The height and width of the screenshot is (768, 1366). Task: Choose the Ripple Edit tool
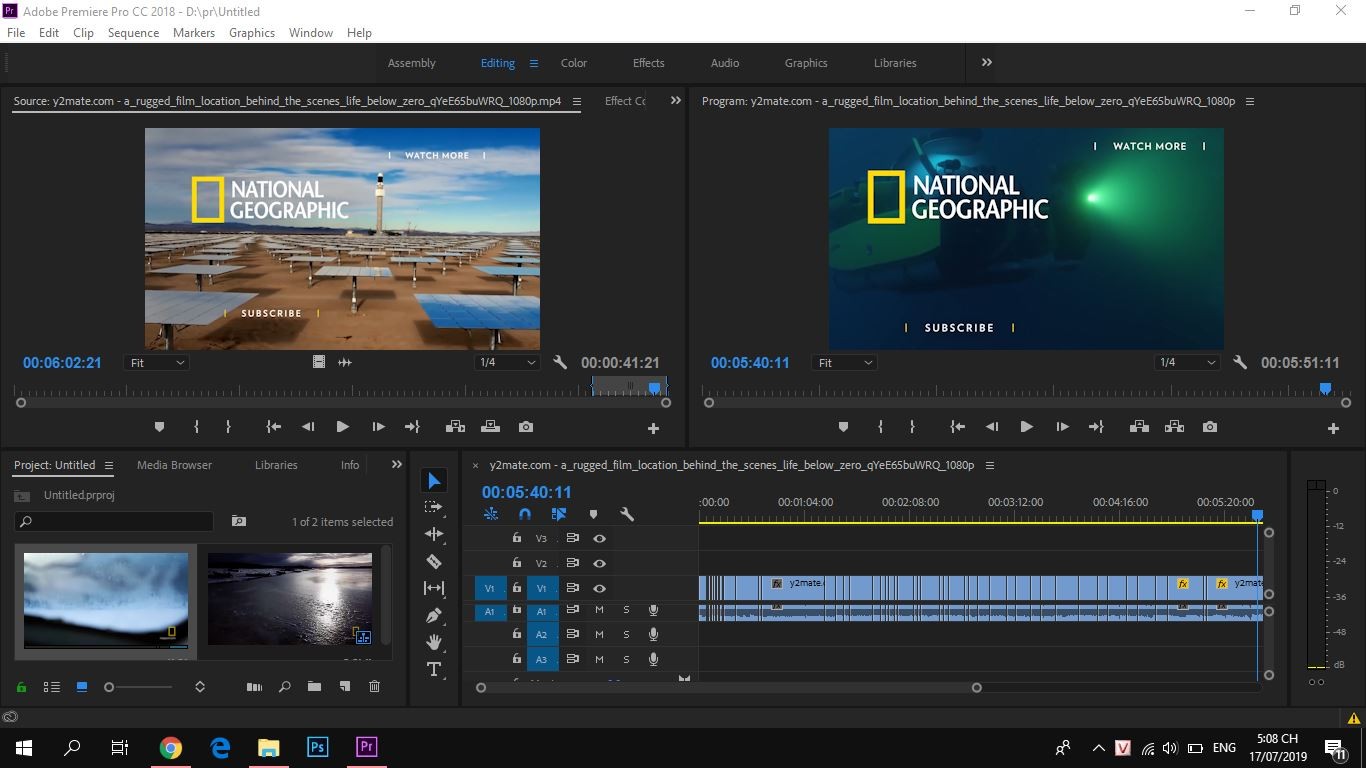434,534
